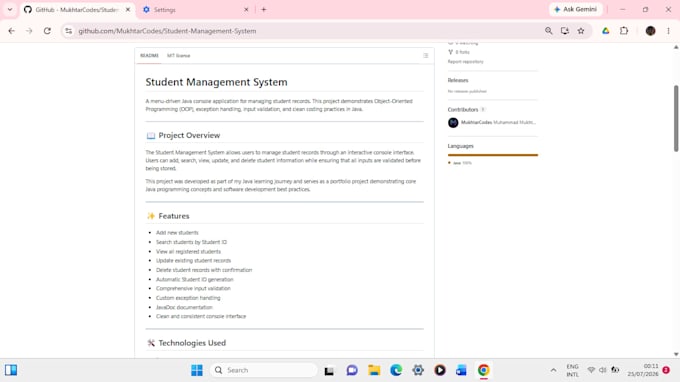
Task: Click the page vertical scrollbar thumb
Action: click(x=676, y=118)
